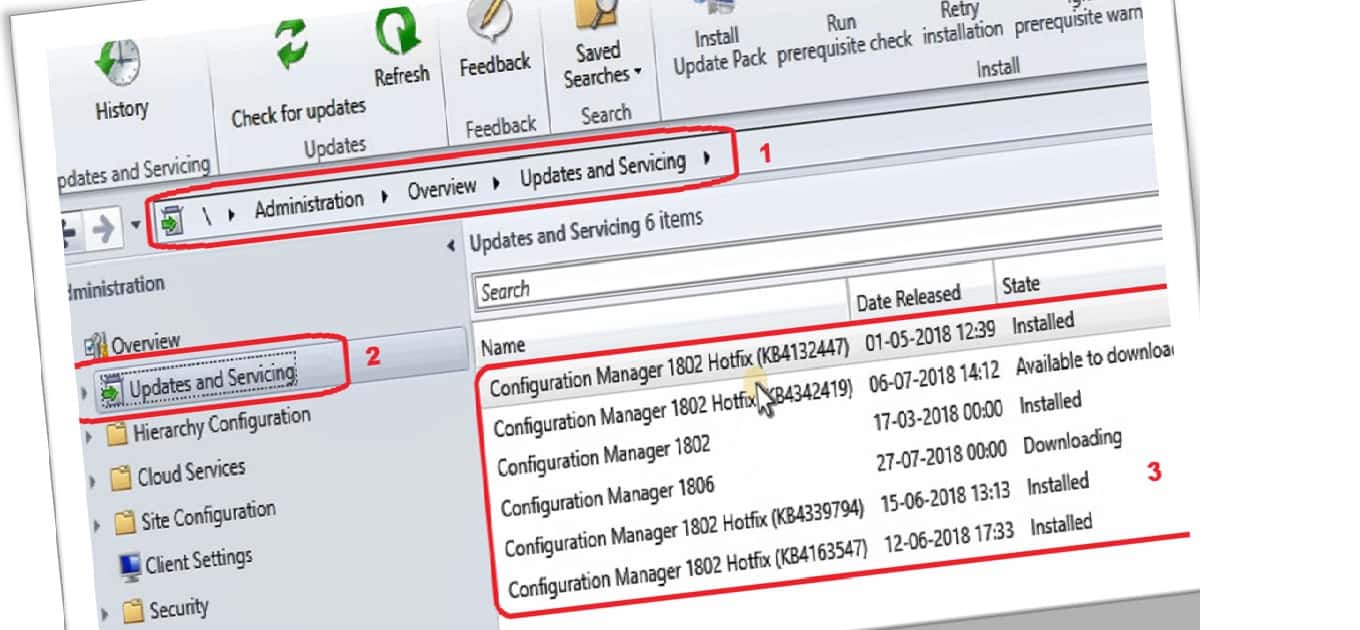Click date 17-03-2018 00:00
1360x630 pixels.
[937, 414]
